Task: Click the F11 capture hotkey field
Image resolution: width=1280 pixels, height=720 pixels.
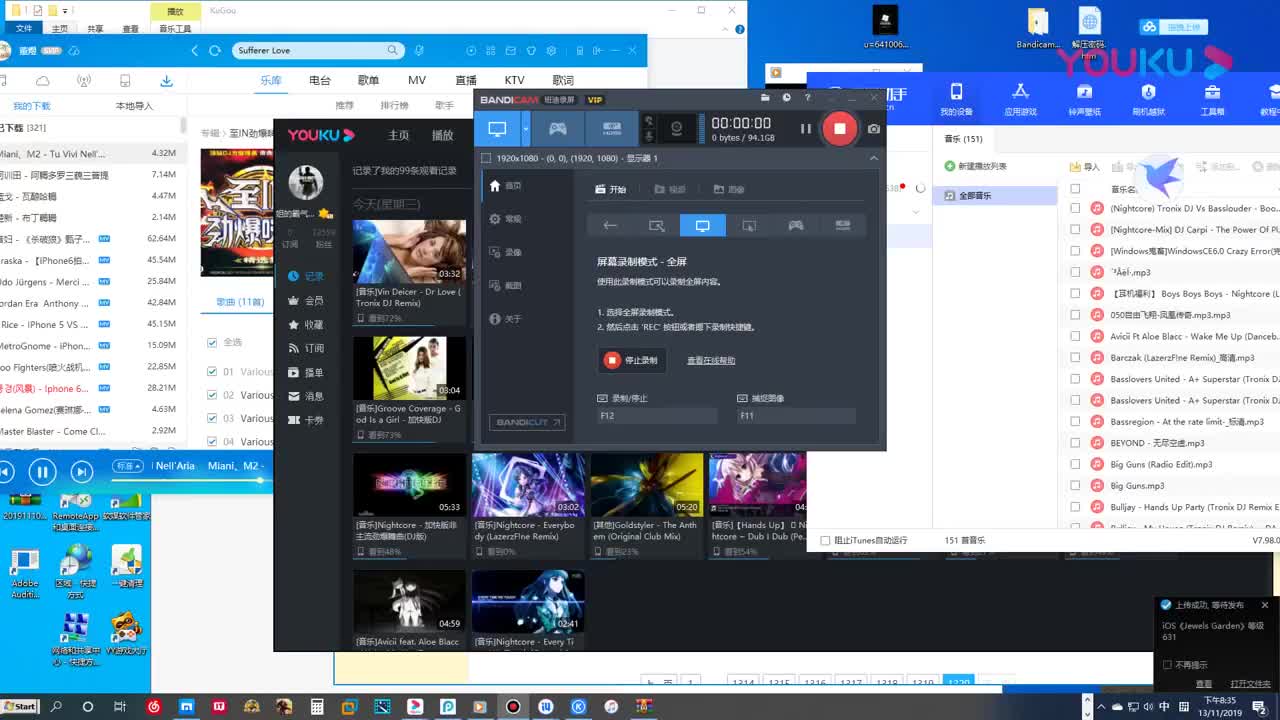Action: coord(796,416)
